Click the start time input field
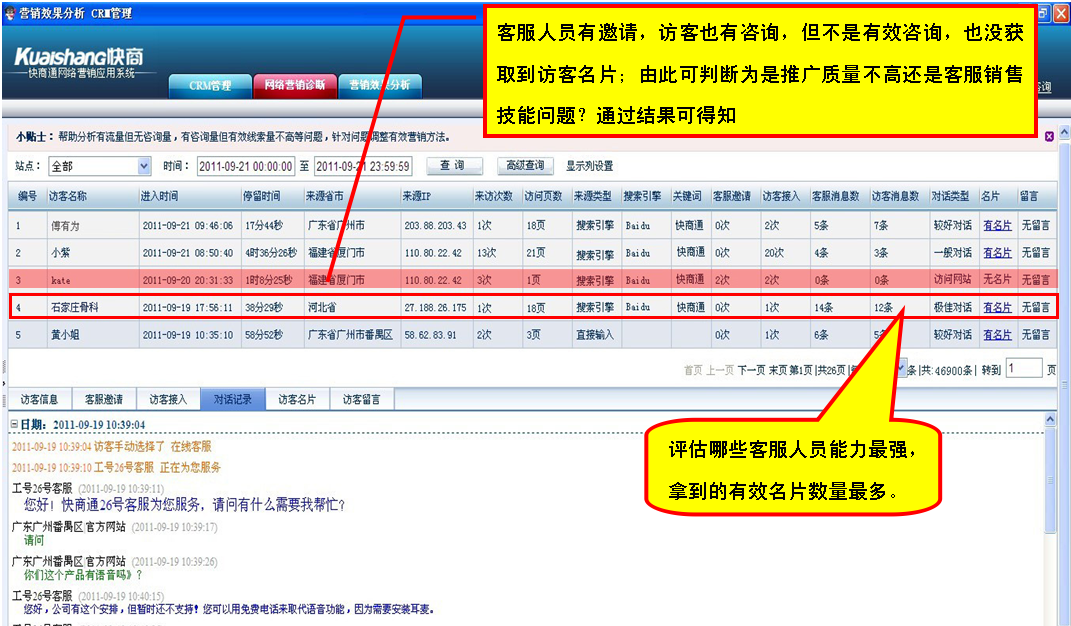 (x=245, y=166)
